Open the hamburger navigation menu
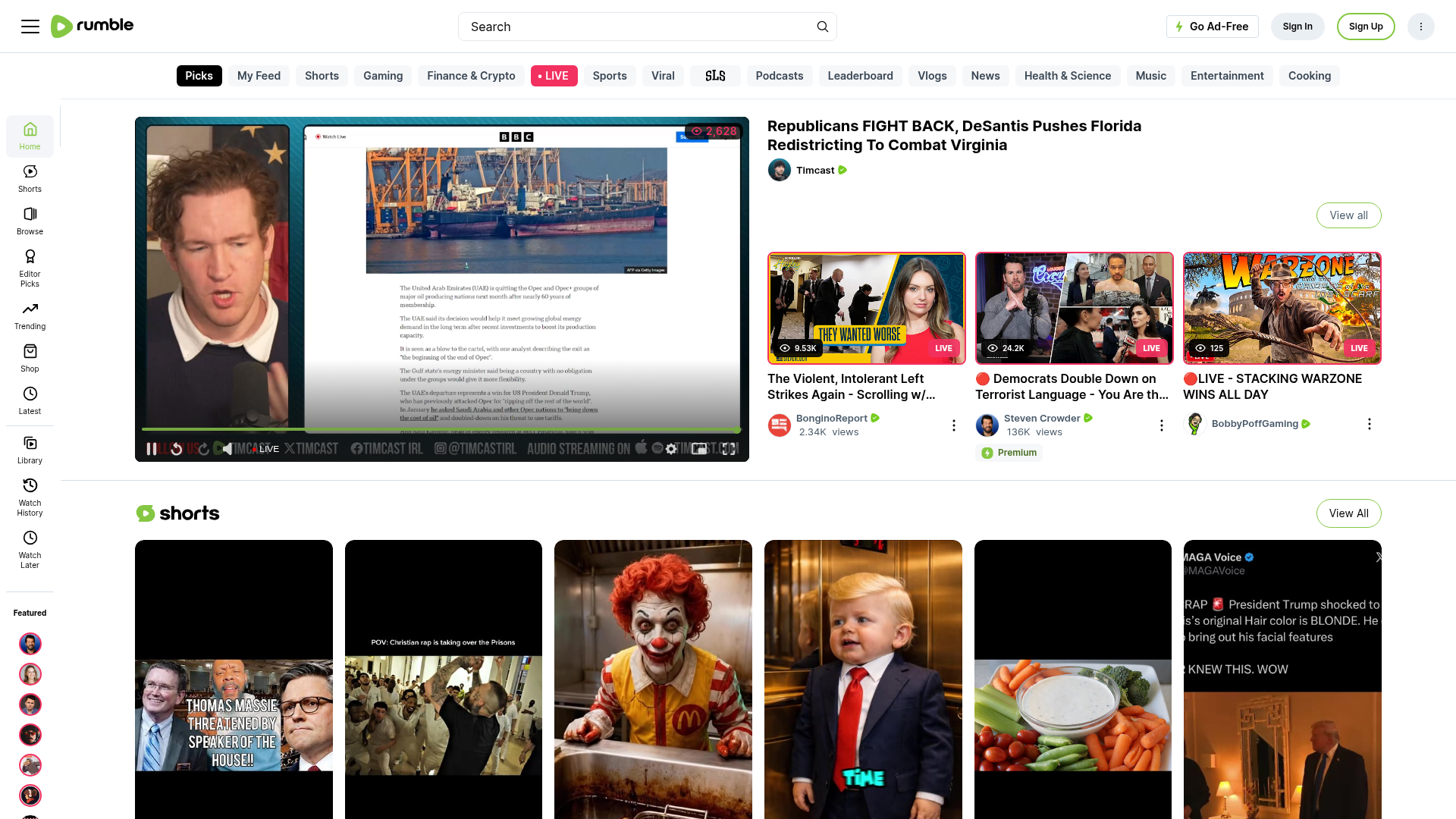Image resolution: width=1456 pixels, height=819 pixels. pos(30,27)
